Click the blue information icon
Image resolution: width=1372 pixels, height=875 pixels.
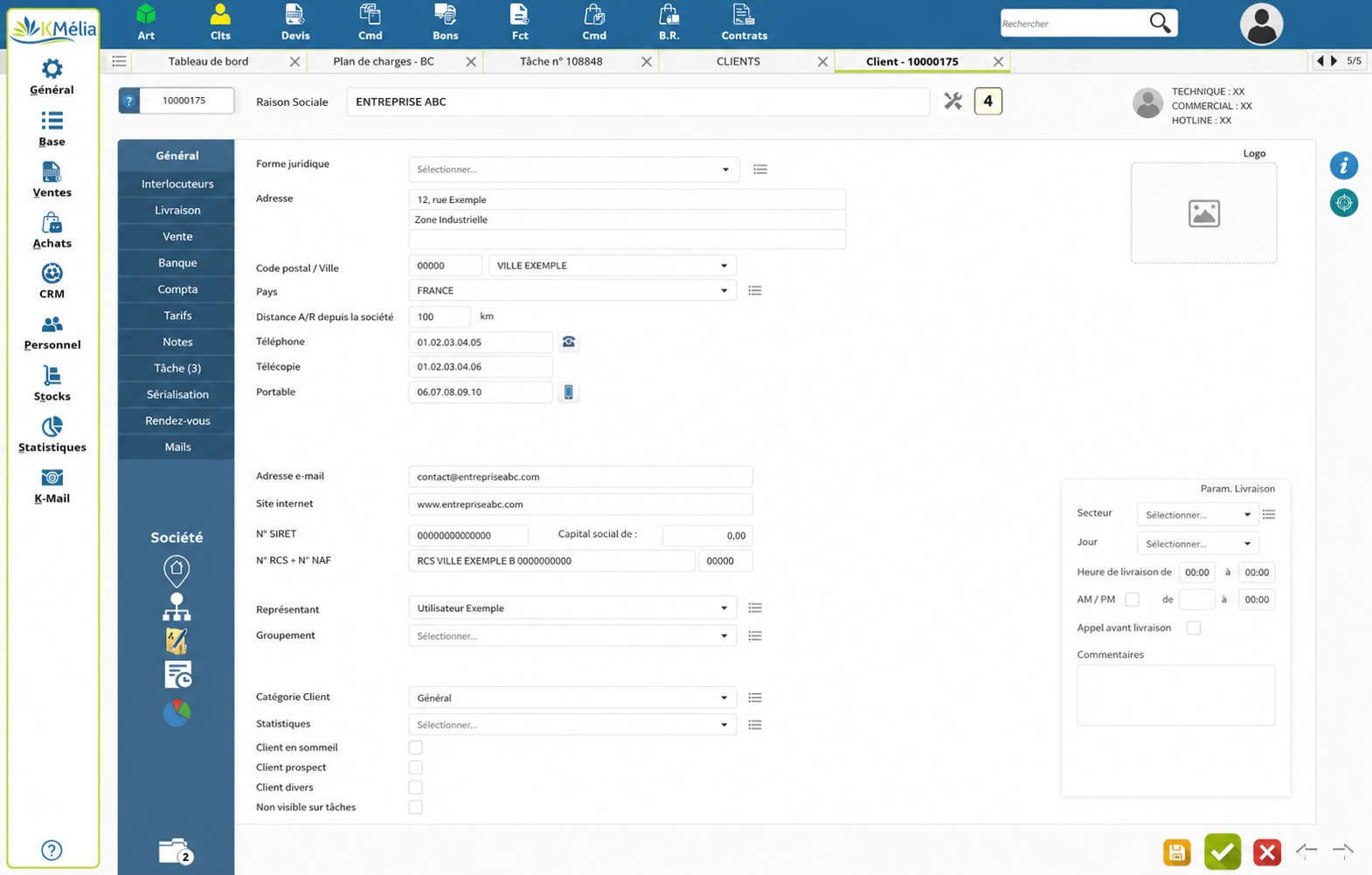point(1344,165)
